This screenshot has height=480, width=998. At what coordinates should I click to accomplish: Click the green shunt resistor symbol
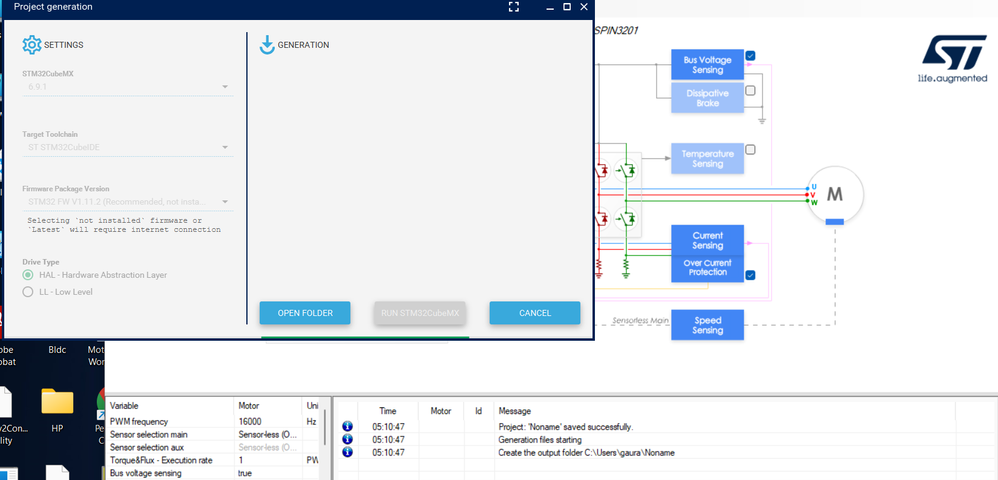[626, 265]
